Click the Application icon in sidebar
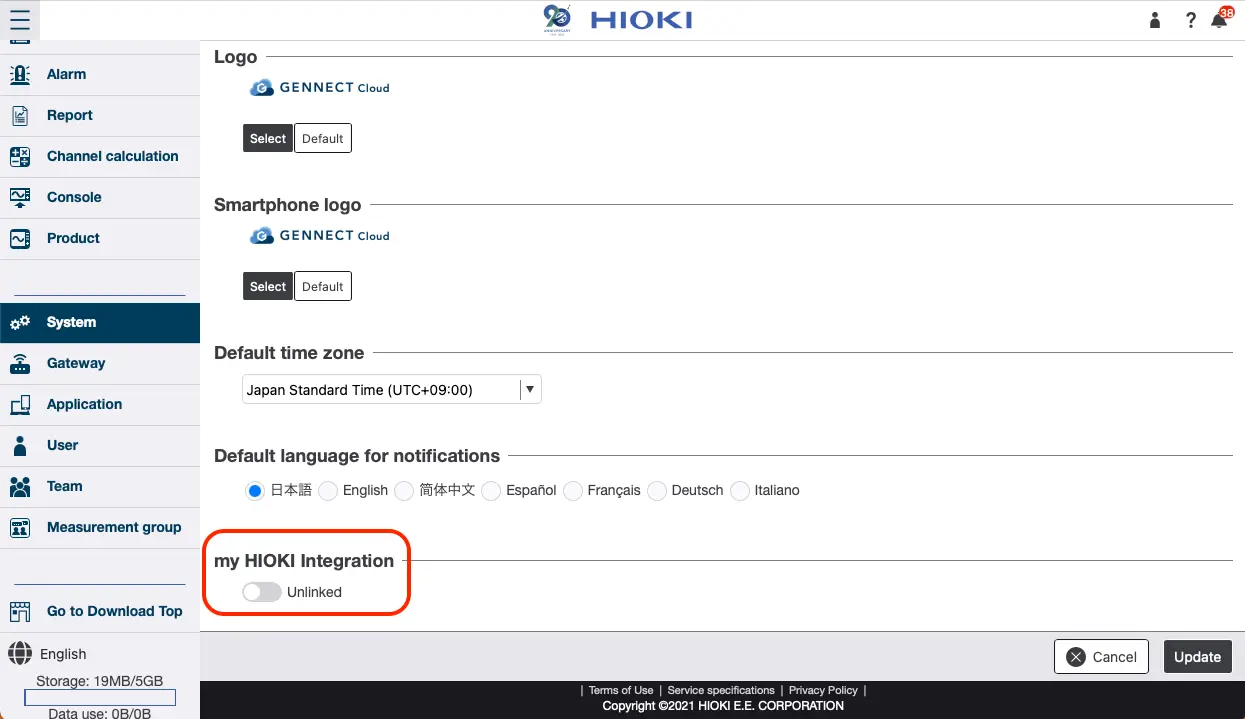This screenshot has height=719, width=1245. (20, 404)
